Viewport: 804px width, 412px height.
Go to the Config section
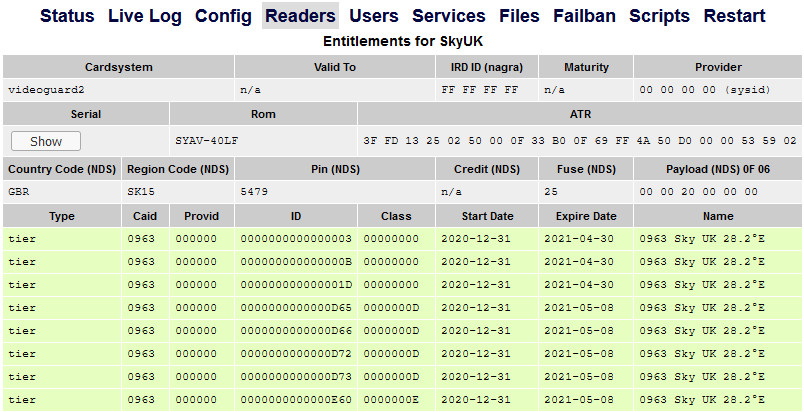pyautogui.click(x=223, y=16)
